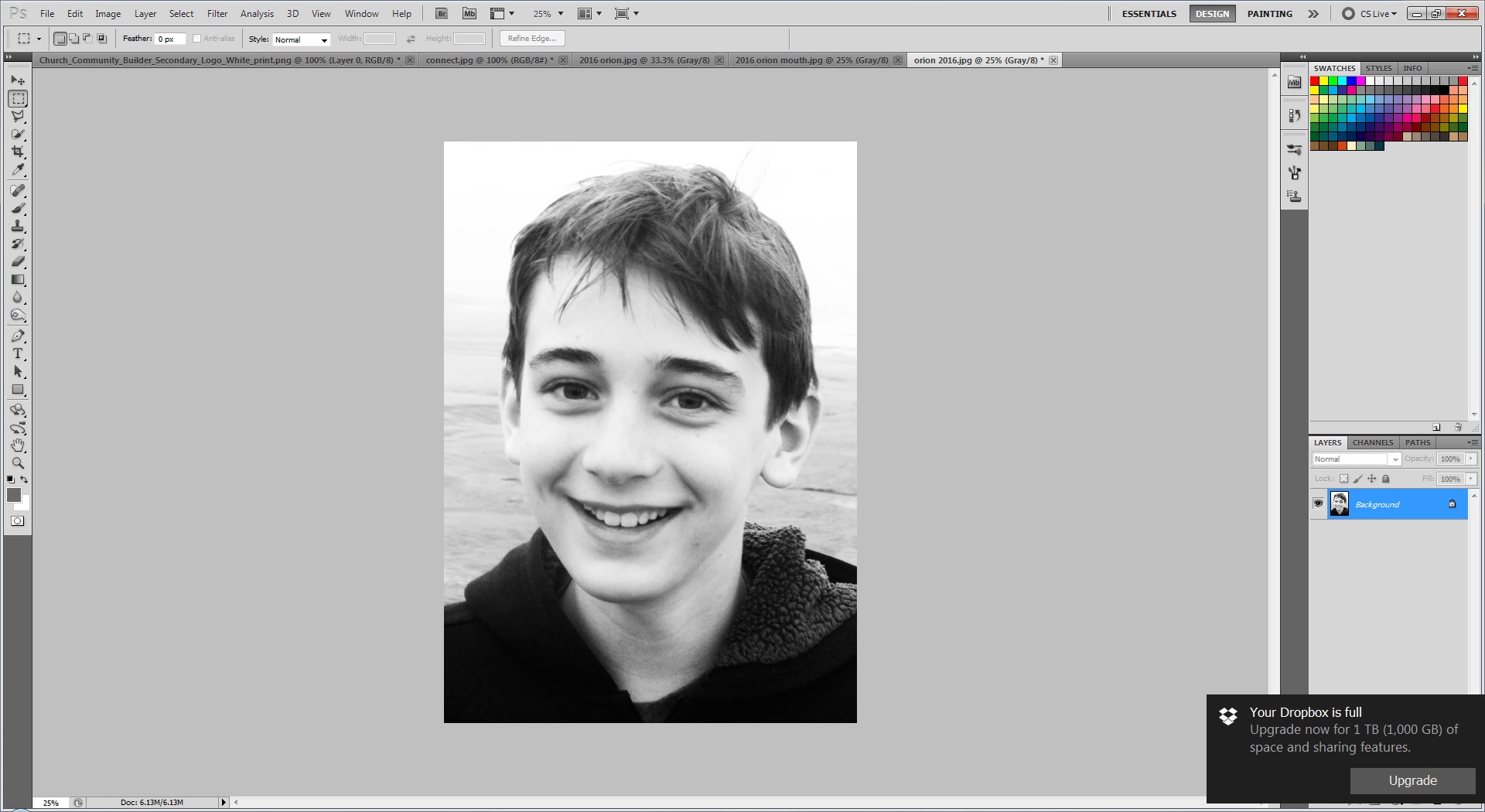
Task: Select the 3D Camera Rotate tool
Action: [18, 428]
